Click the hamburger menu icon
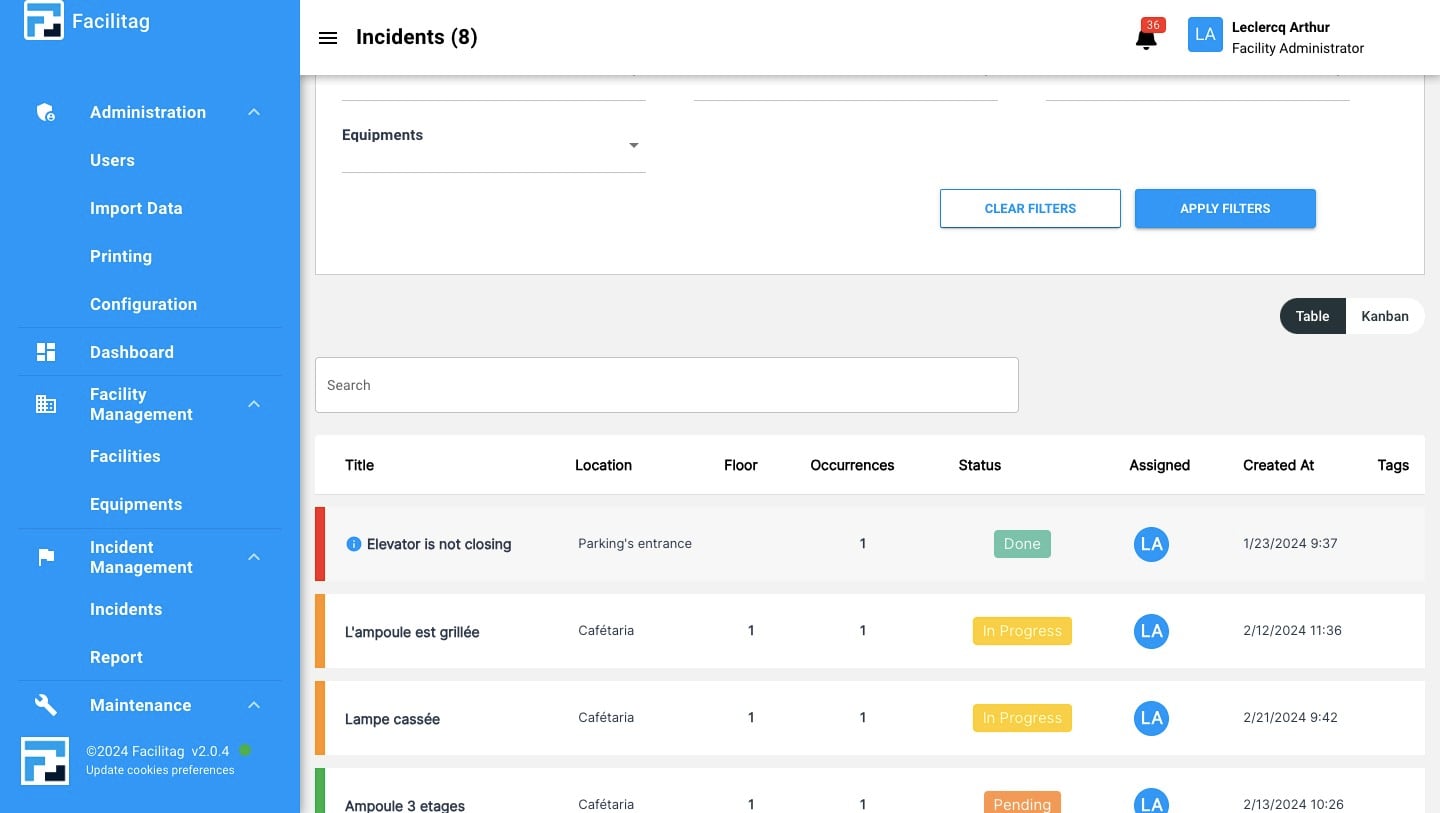This screenshot has width=1440, height=813. [x=327, y=38]
